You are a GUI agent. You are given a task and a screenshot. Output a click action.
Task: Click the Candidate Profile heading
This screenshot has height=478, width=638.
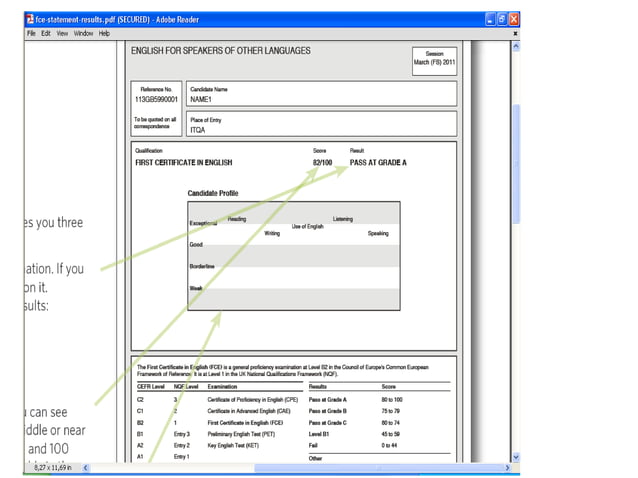pyautogui.click(x=213, y=193)
